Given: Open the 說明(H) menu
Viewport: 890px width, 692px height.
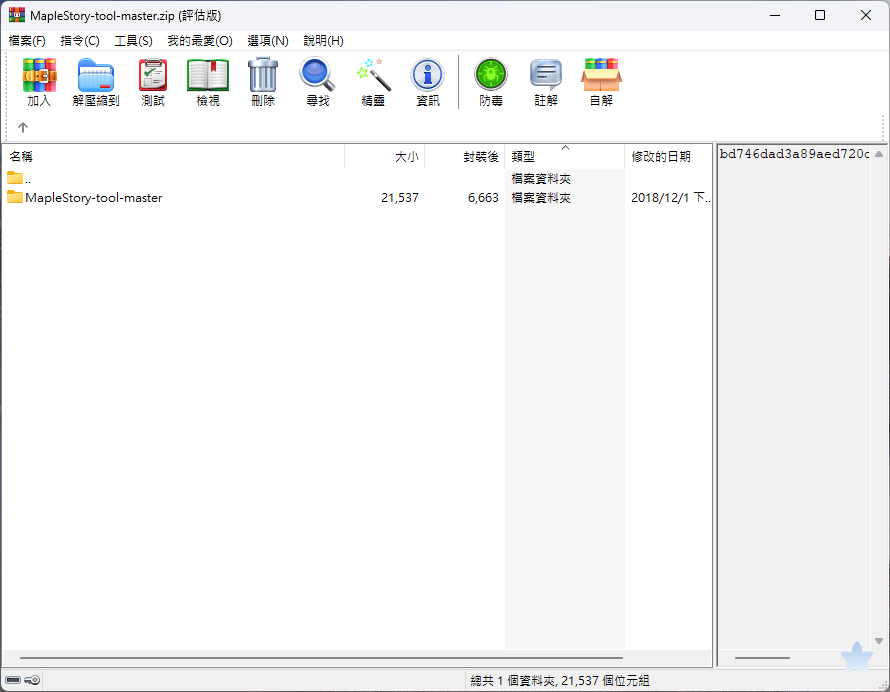Looking at the screenshot, I should click(x=324, y=41).
